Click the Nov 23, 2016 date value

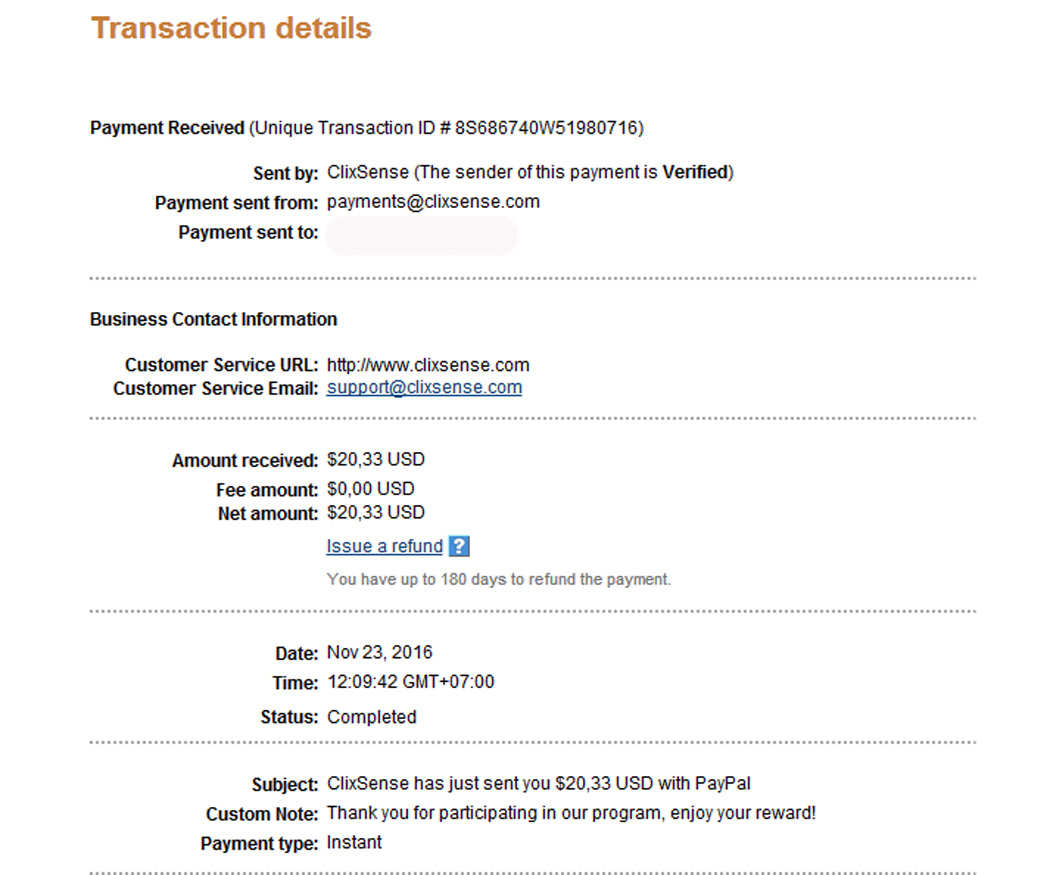pos(380,653)
